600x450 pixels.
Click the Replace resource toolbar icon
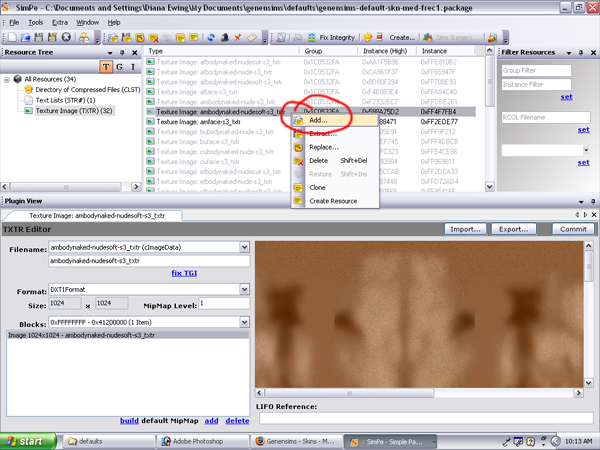140,38
